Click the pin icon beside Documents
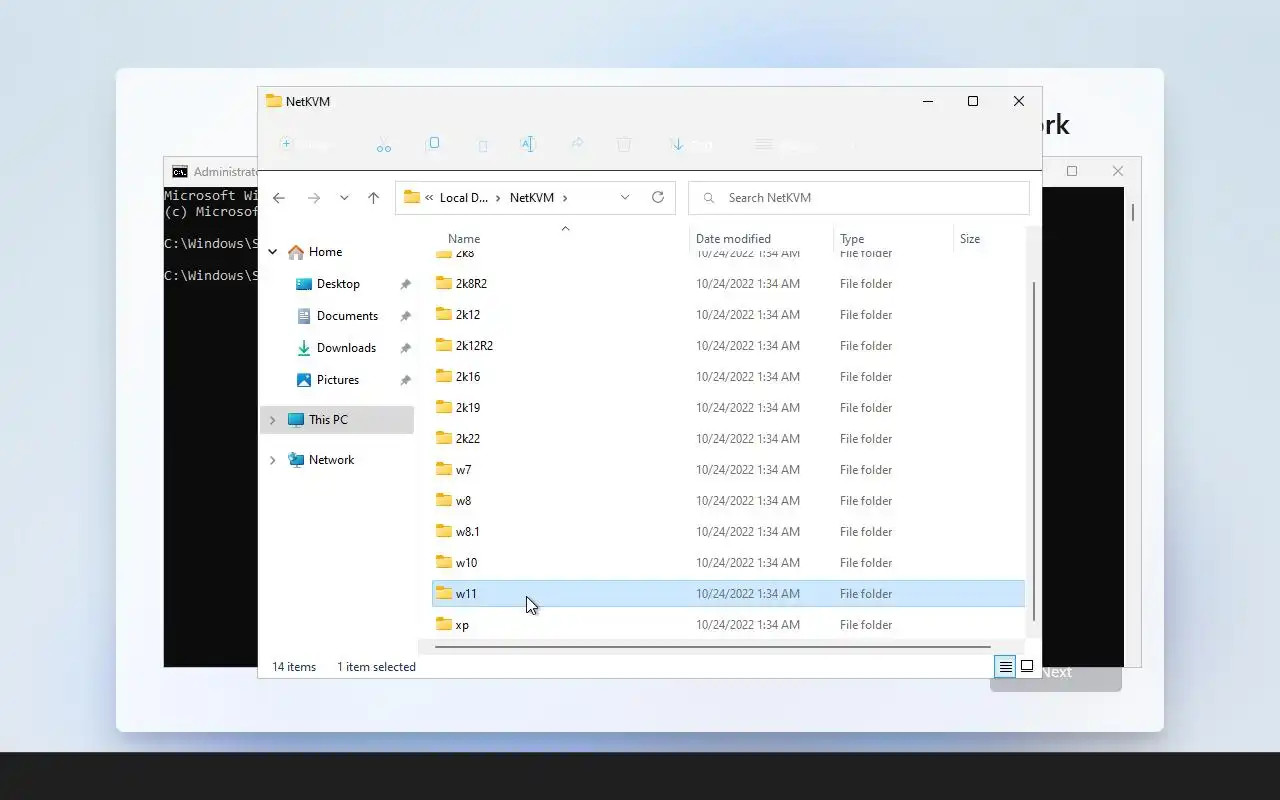Viewport: 1280px width, 800px height. (405, 316)
